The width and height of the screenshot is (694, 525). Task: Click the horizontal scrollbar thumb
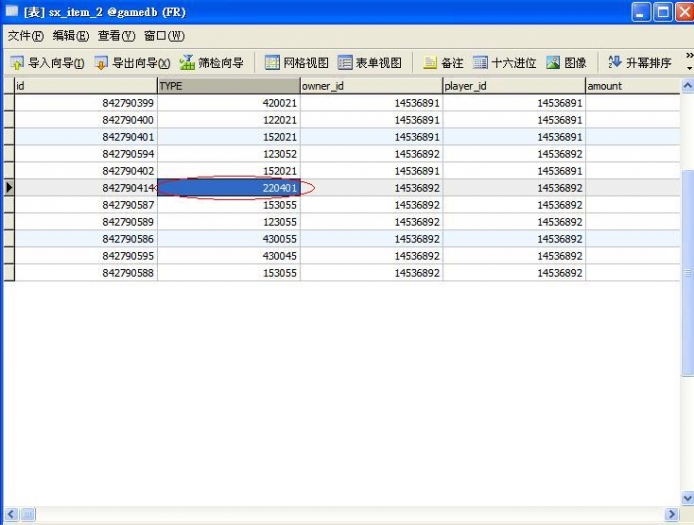28,514
